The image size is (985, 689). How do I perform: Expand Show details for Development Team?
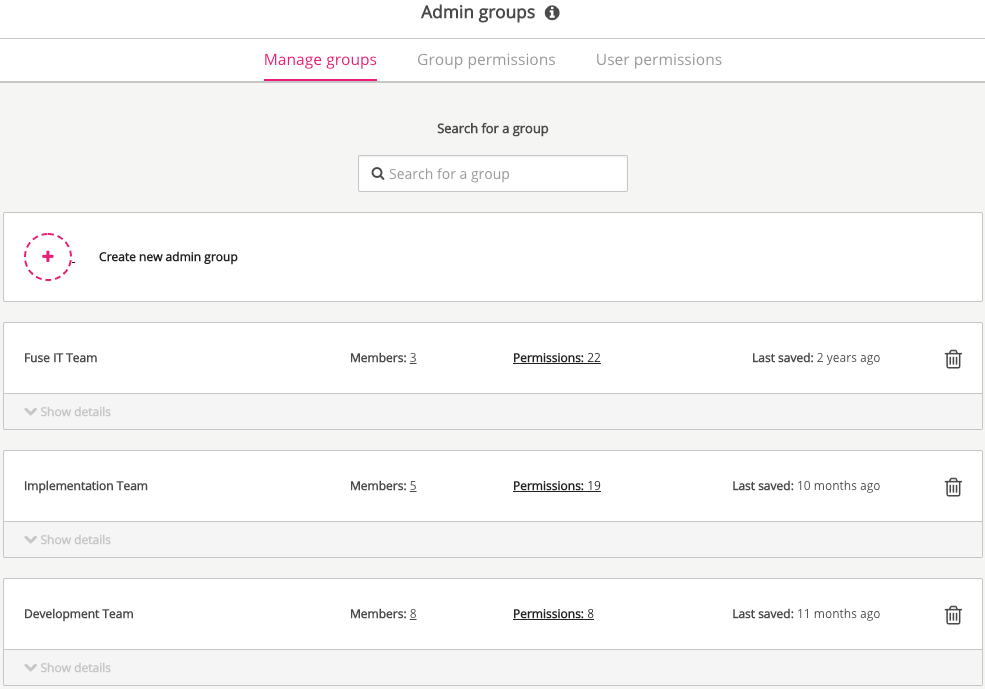click(x=68, y=668)
